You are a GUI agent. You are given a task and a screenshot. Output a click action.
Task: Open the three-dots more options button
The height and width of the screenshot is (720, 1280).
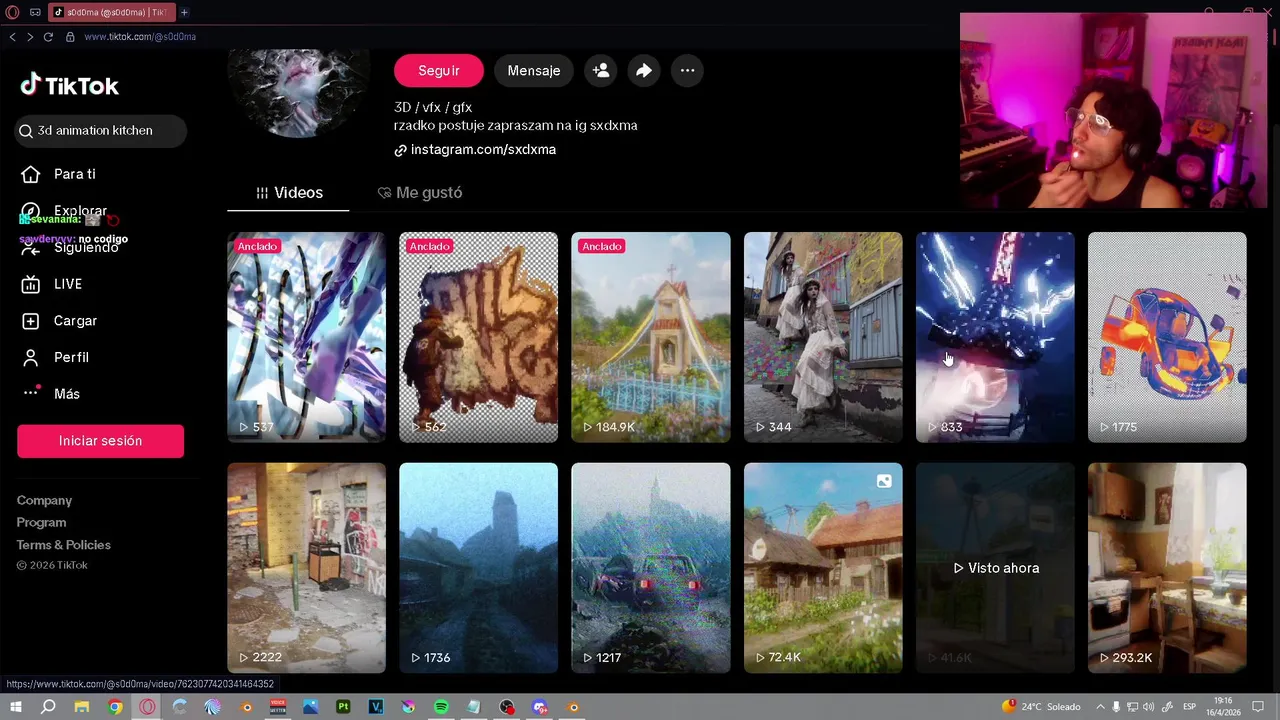coord(687,71)
